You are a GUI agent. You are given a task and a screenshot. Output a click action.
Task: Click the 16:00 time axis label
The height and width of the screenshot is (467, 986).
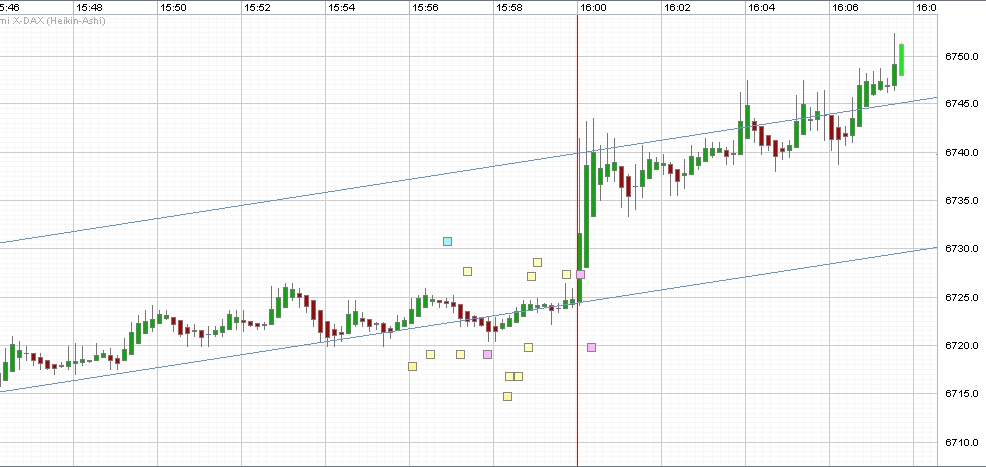click(594, 8)
